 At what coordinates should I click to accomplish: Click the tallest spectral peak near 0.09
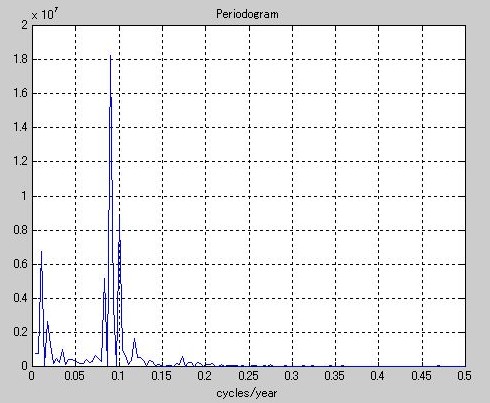point(110,56)
